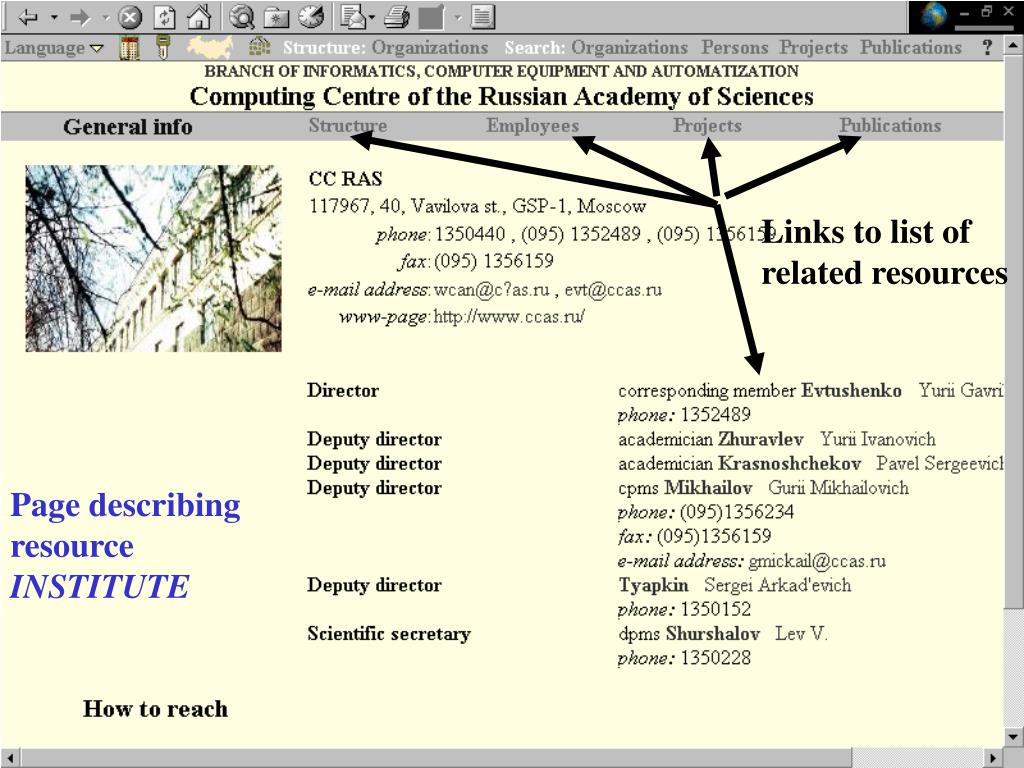Open the Projects search link in top bar
The width and height of the screenshot is (1024, 768).
(x=813, y=48)
